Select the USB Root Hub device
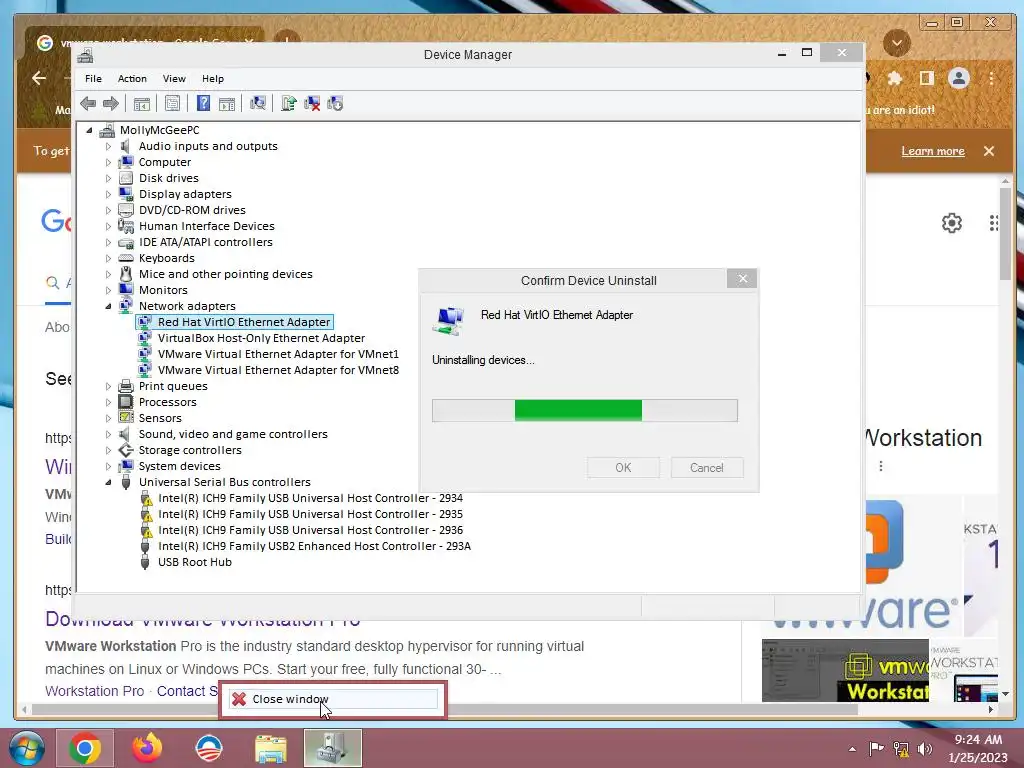1024x768 pixels. point(195,562)
